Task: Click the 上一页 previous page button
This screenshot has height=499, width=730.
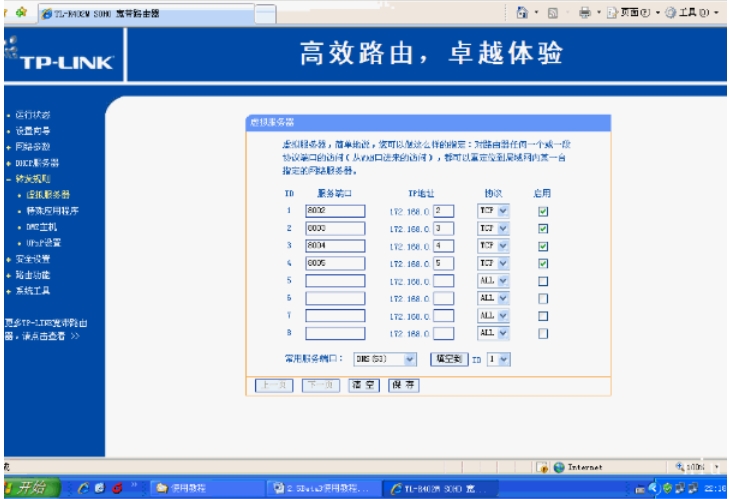Action: [274, 385]
